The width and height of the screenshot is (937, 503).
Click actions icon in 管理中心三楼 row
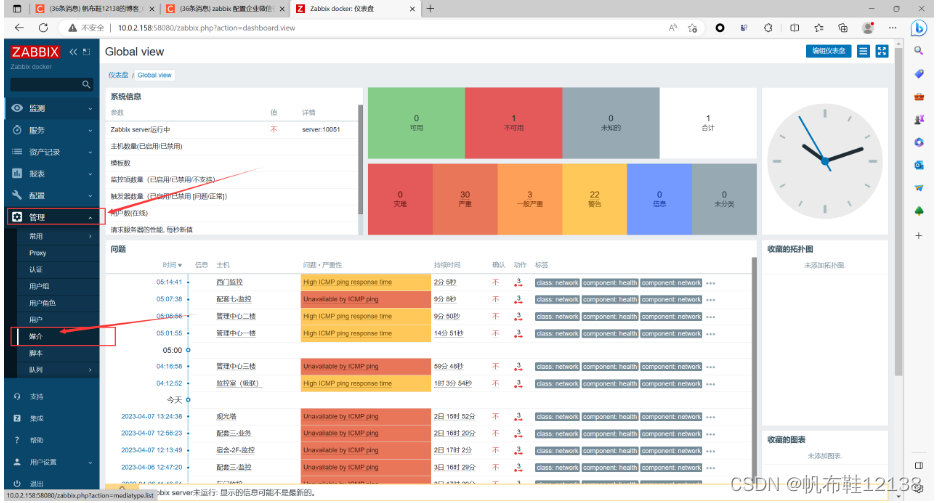click(x=518, y=366)
